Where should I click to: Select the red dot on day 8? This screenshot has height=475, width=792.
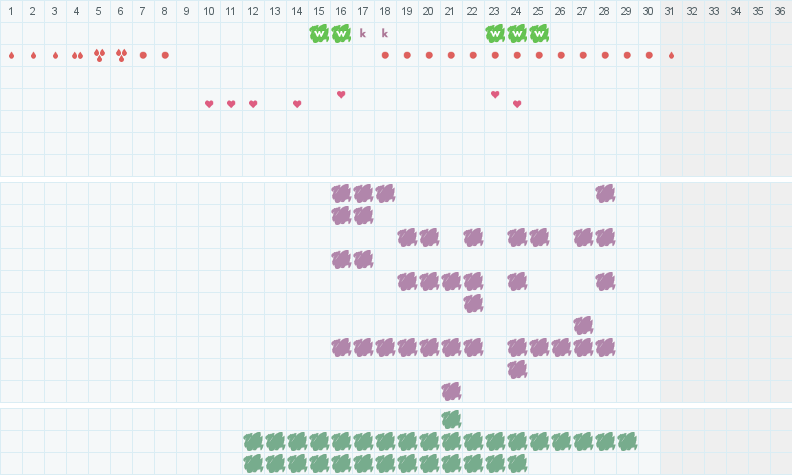tap(165, 55)
